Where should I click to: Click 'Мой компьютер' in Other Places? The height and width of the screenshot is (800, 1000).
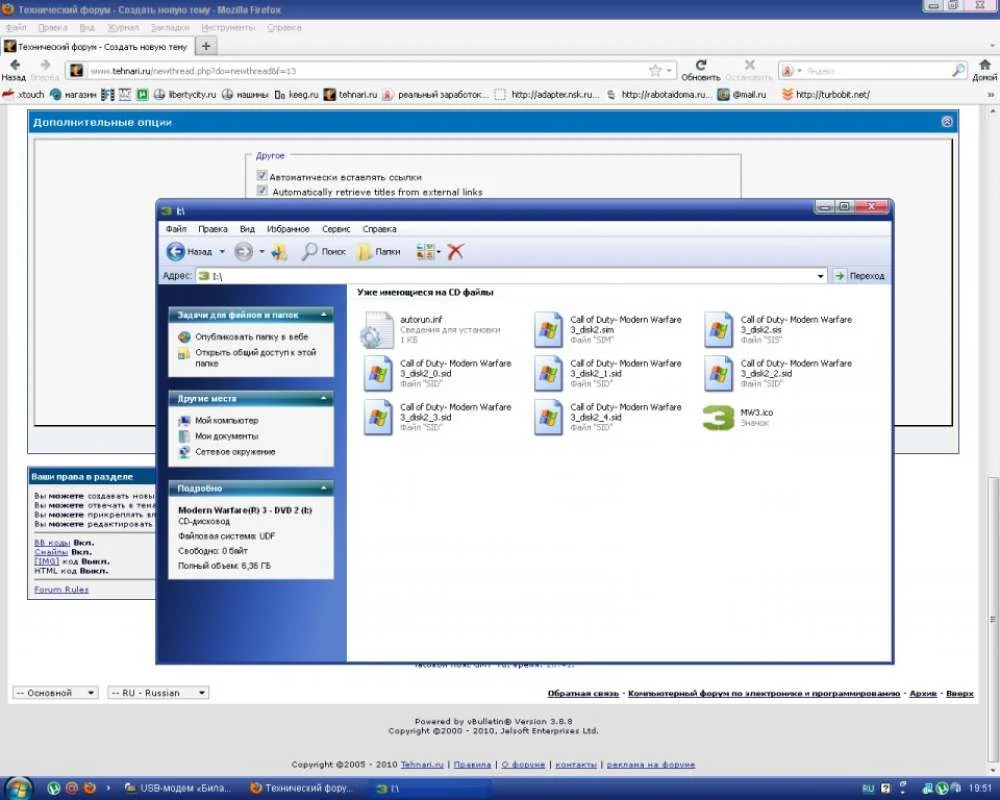tap(226, 421)
